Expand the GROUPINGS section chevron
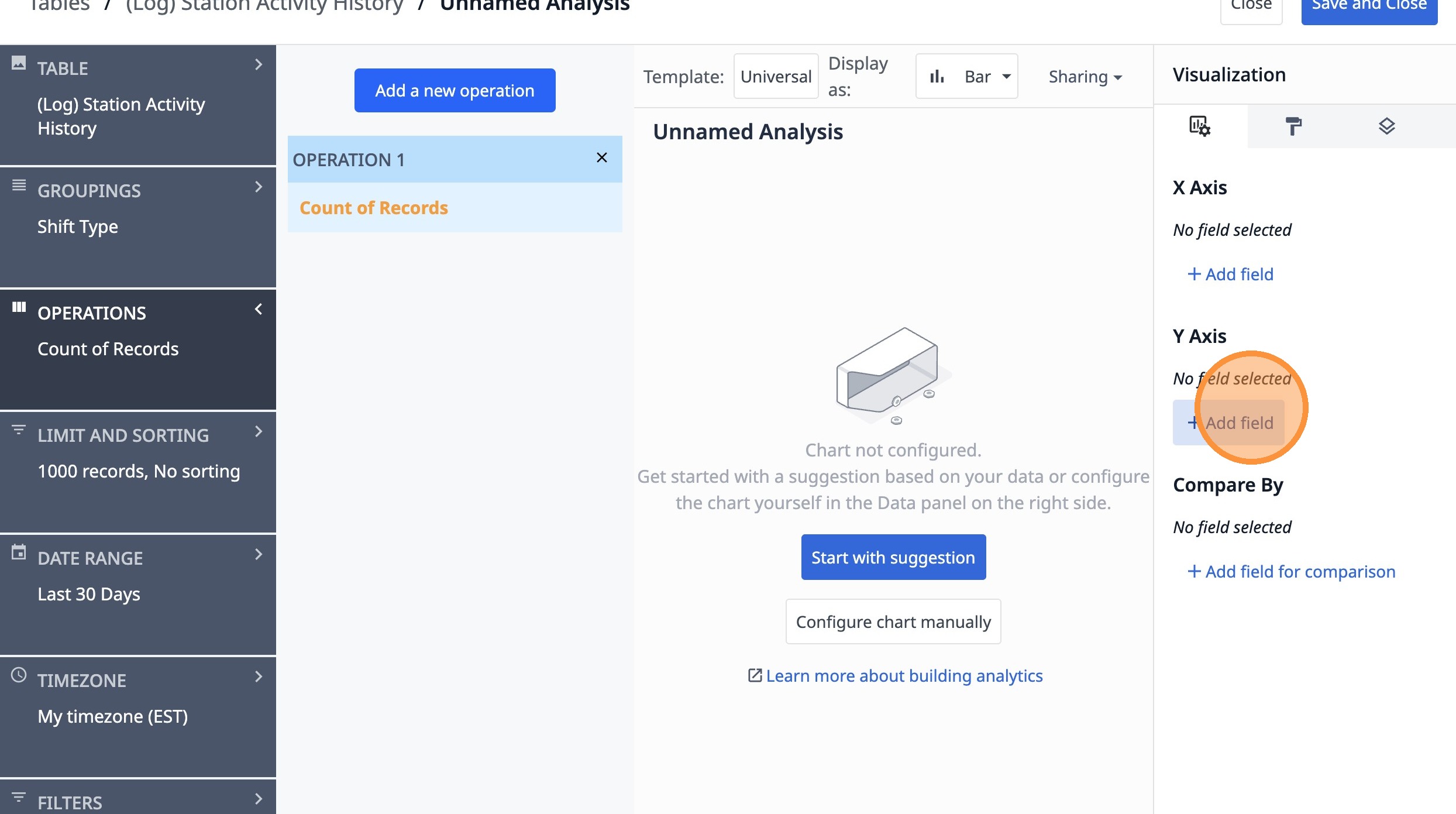The image size is (1456, 814). pyautogui.click(x=259, y=187)
